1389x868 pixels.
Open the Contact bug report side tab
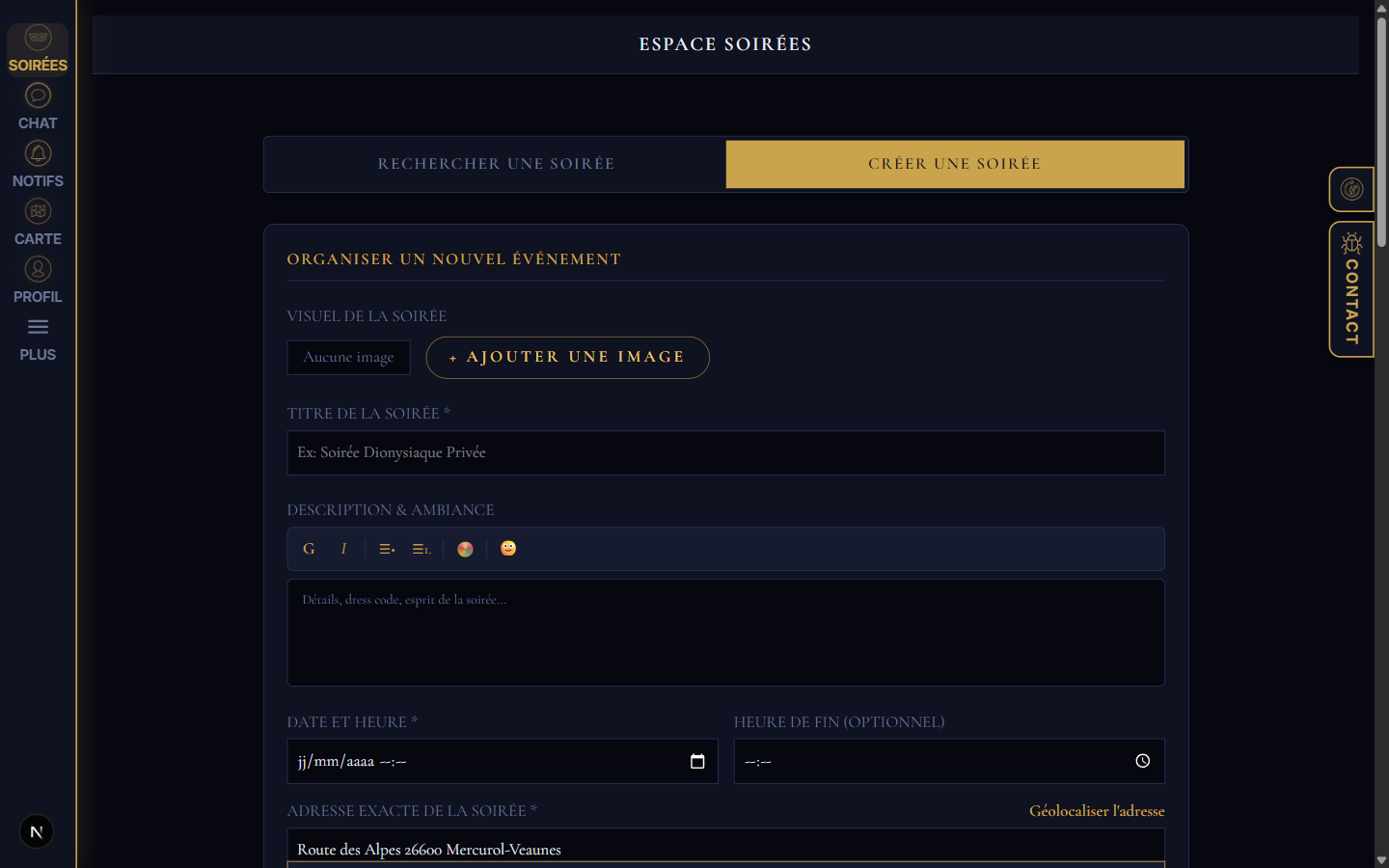coord(1351,289)
